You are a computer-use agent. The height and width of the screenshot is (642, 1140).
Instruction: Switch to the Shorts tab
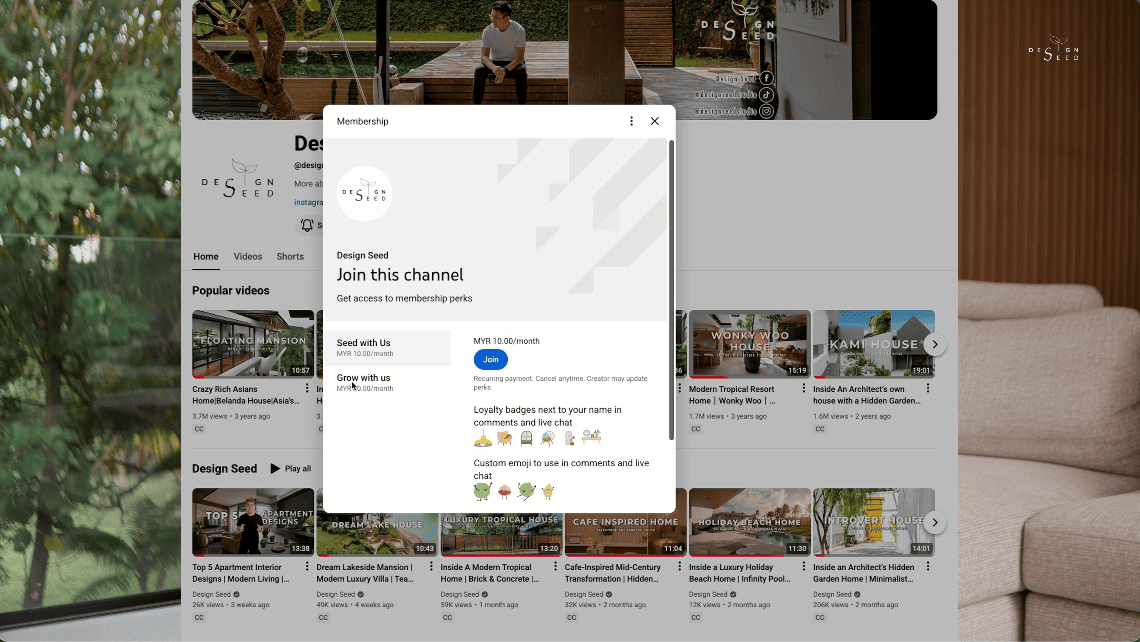coord(290,257)
